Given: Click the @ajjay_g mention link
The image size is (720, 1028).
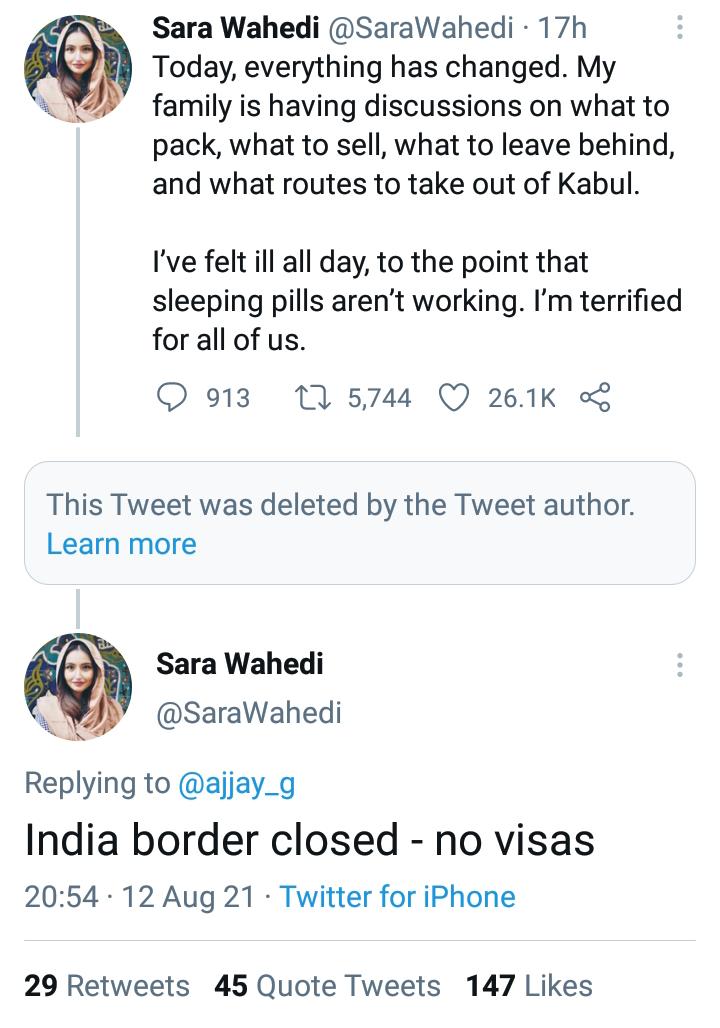Looking at the screenshot, I should point(238,786).
